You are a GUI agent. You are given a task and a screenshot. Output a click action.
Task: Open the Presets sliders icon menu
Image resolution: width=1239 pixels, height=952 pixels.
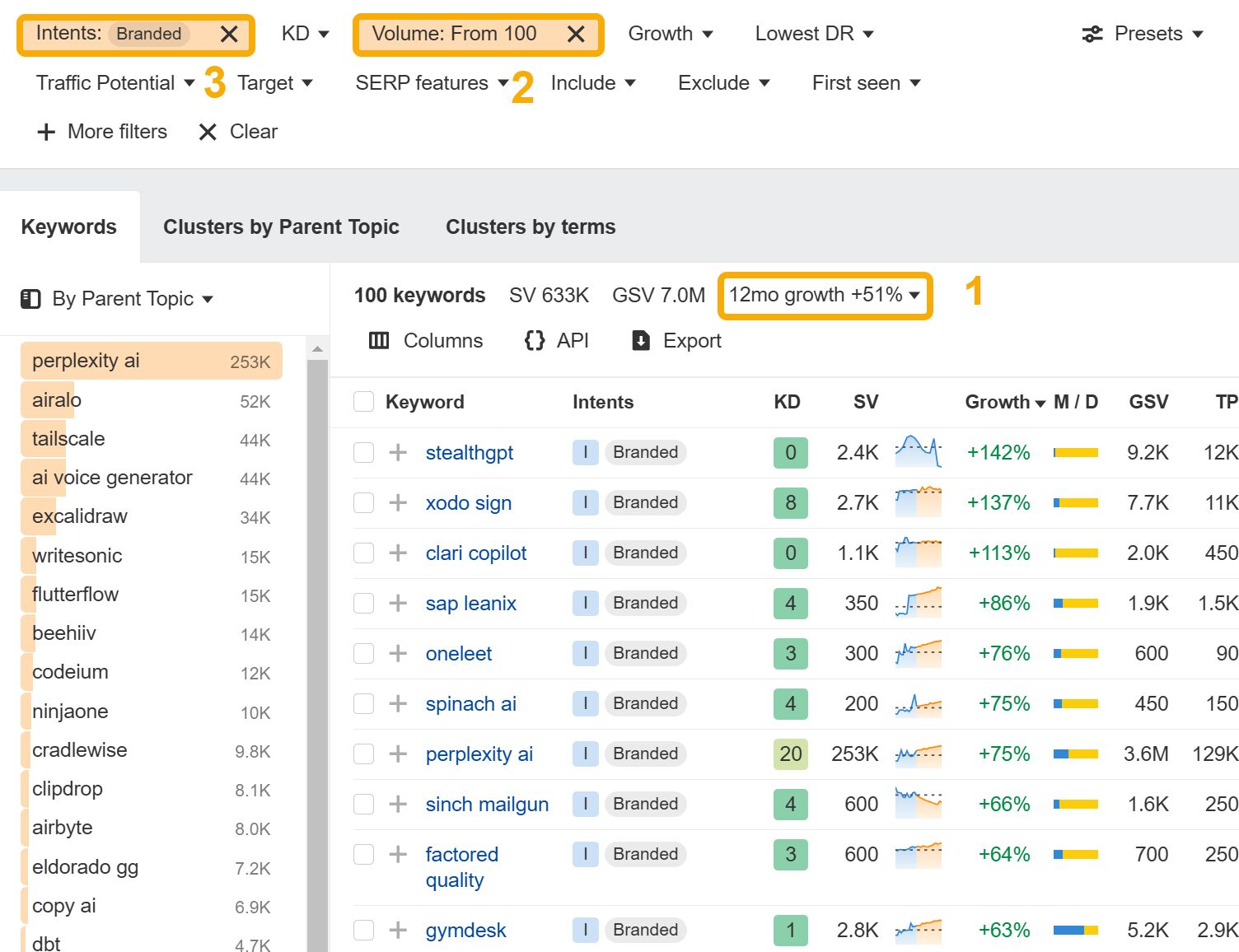click(1092, 35)
